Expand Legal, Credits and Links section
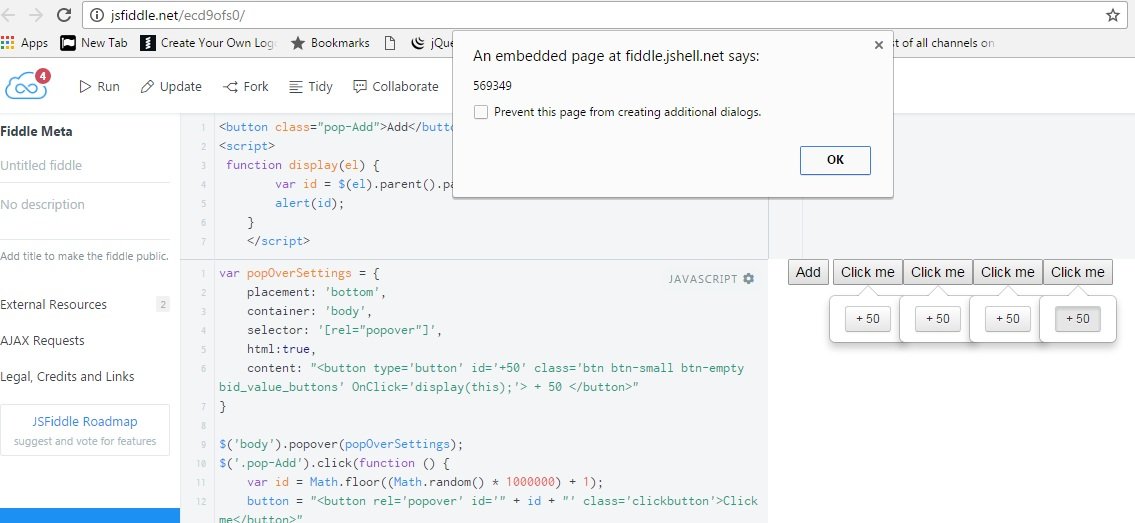 (x=68, y=377)
